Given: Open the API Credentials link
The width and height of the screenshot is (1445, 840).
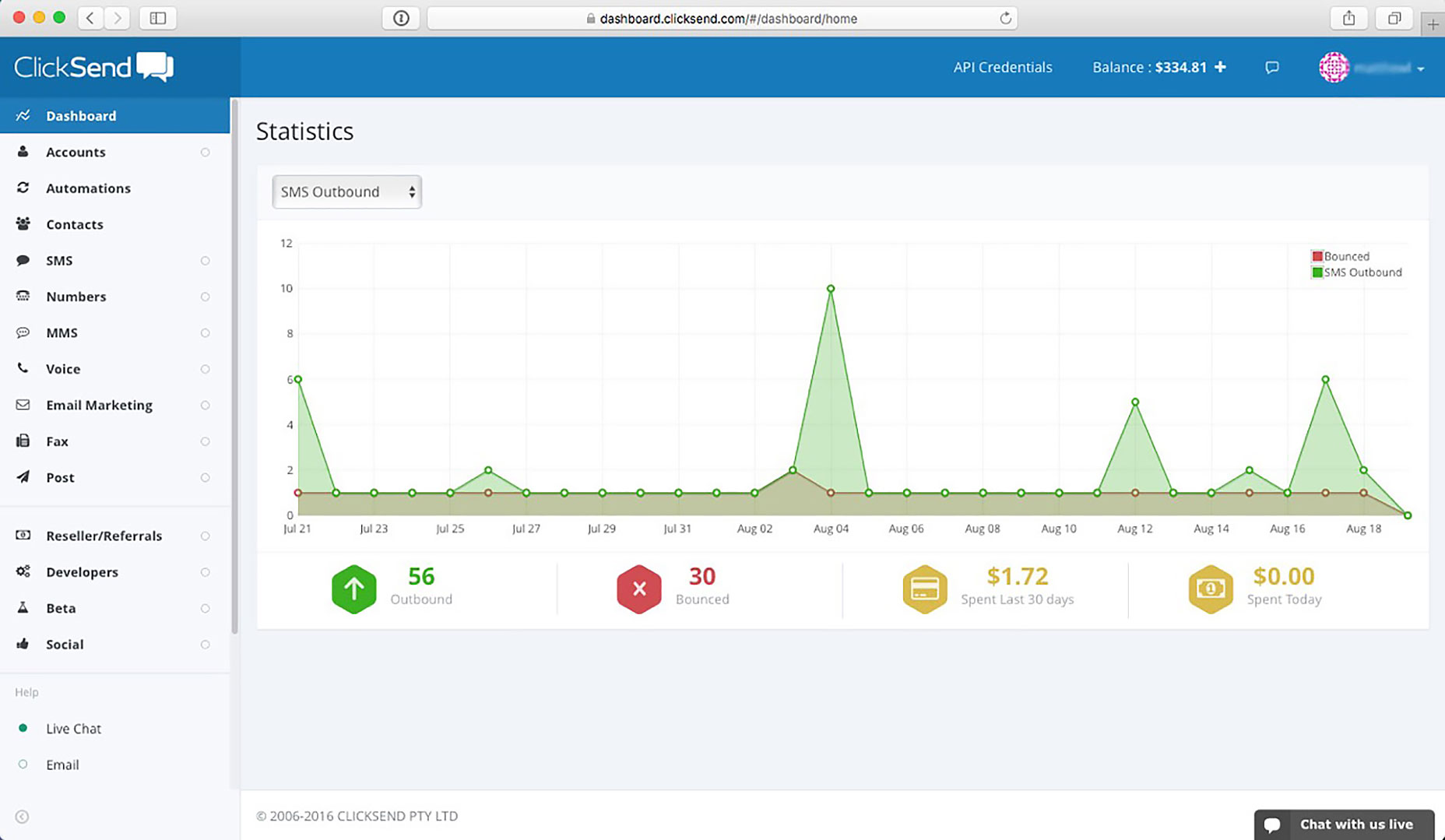Looking at the screenshot, I should pos(1002,68).
